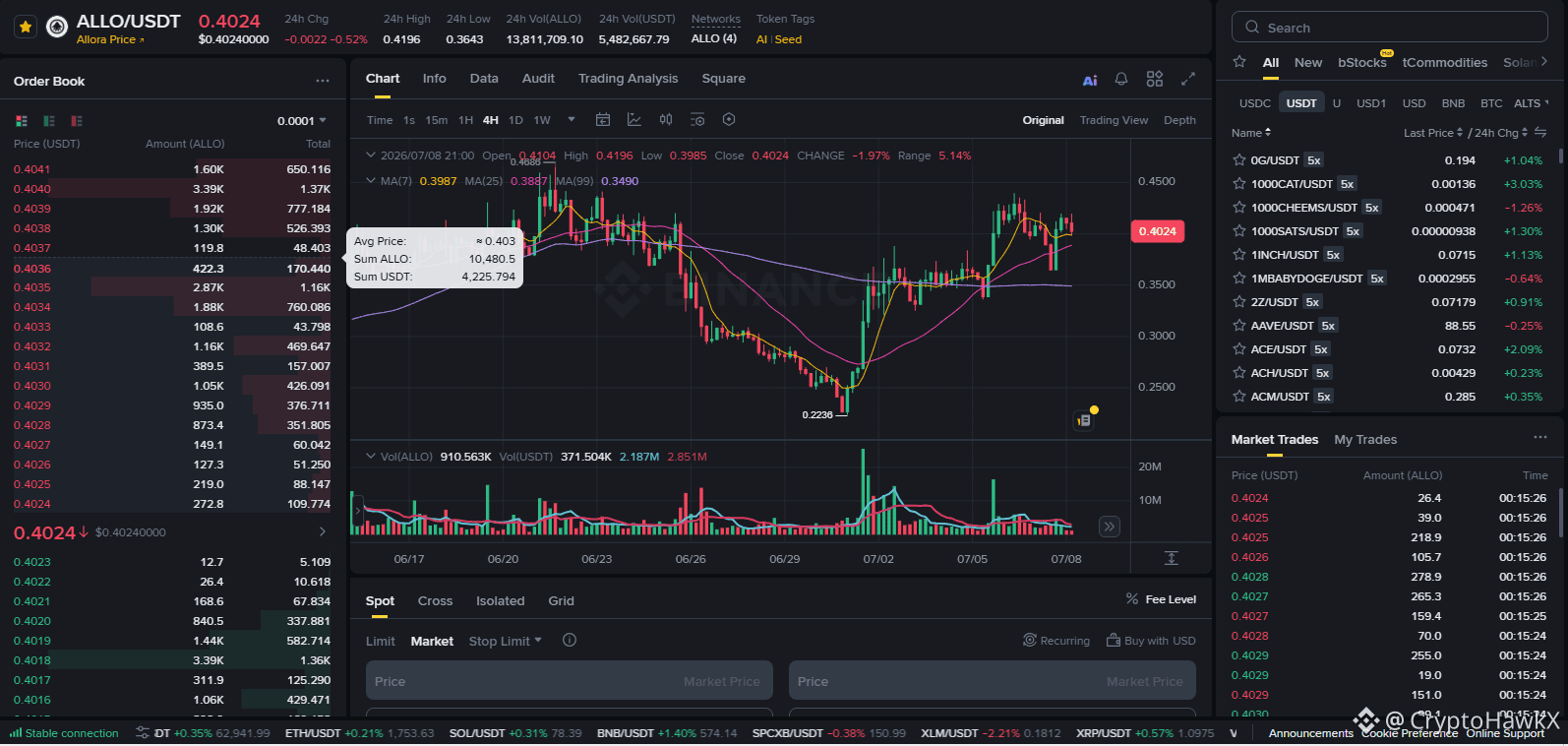
Task: Click the hexagon chart tool icon
Action: tap(729, 120)
